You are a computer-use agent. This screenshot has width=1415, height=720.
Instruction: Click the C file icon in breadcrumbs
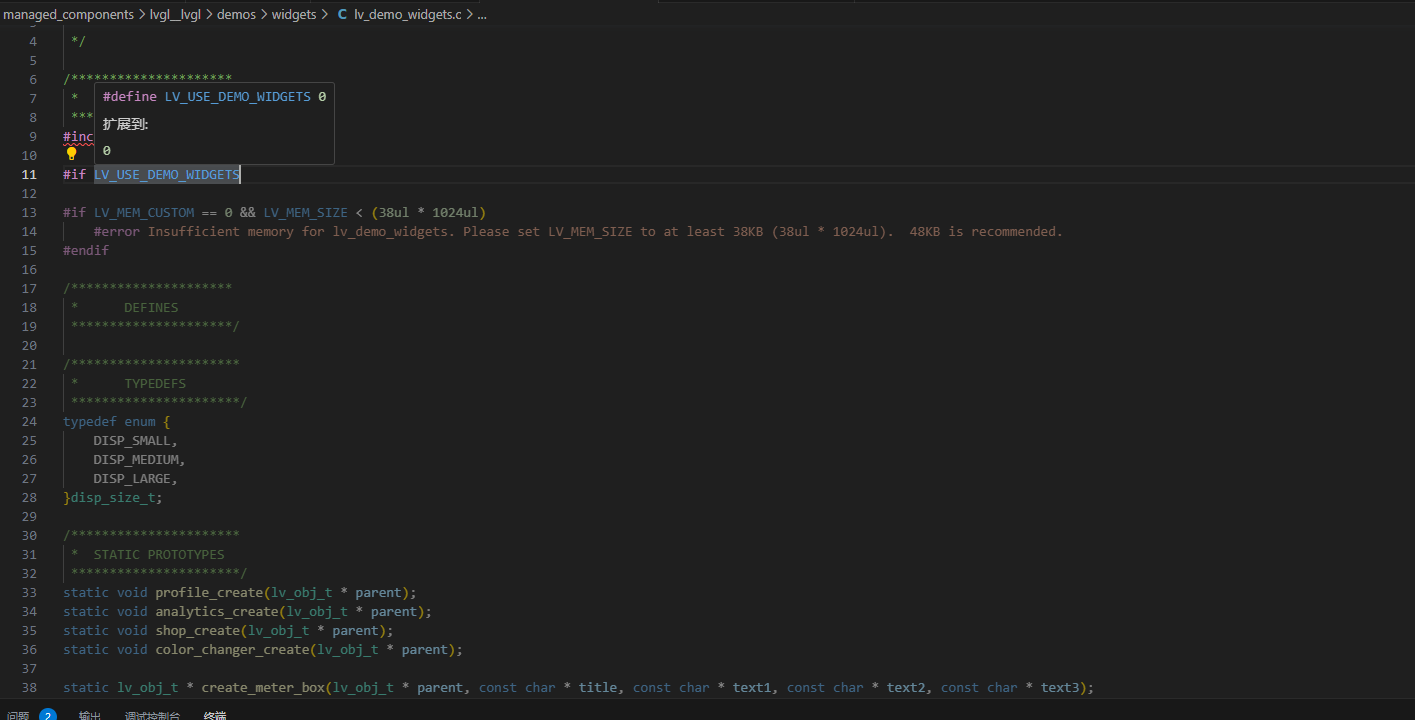[343, 15]
